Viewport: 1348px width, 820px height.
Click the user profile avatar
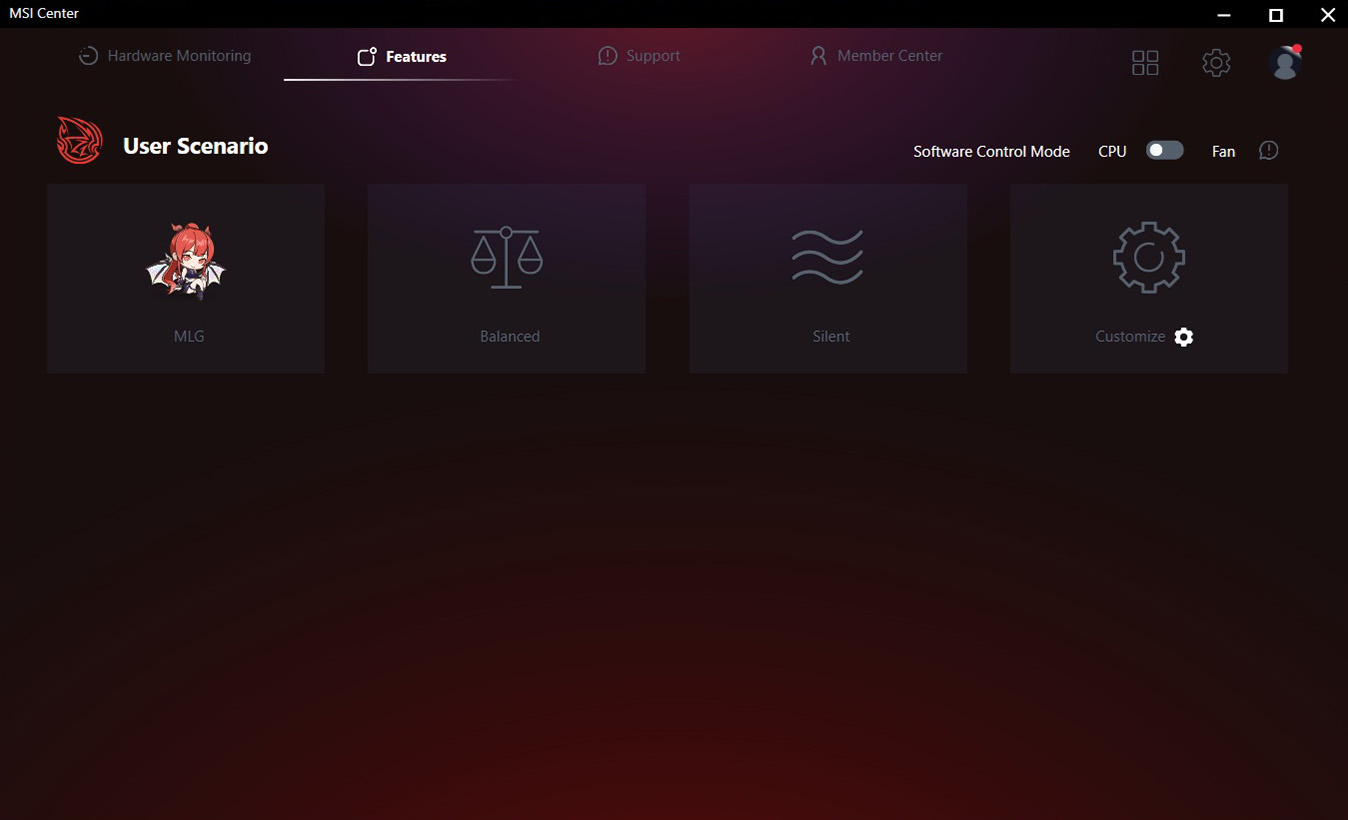1285,62
